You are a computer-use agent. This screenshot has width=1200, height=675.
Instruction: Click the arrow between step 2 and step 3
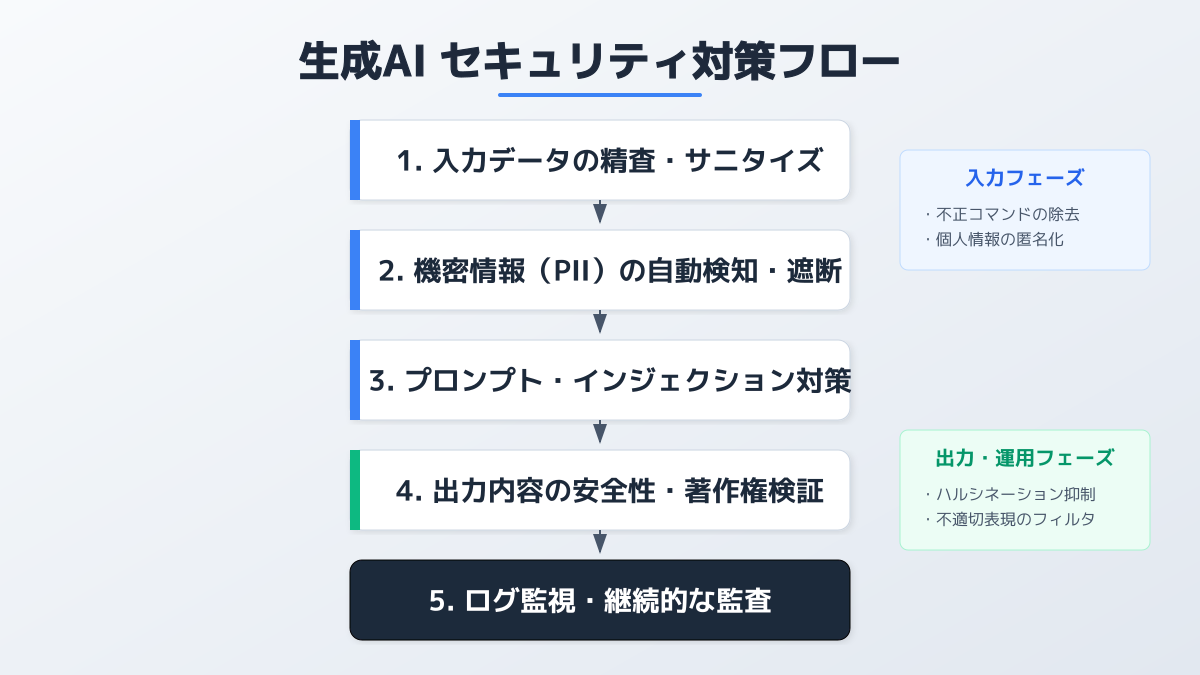(x=600, y=322)
